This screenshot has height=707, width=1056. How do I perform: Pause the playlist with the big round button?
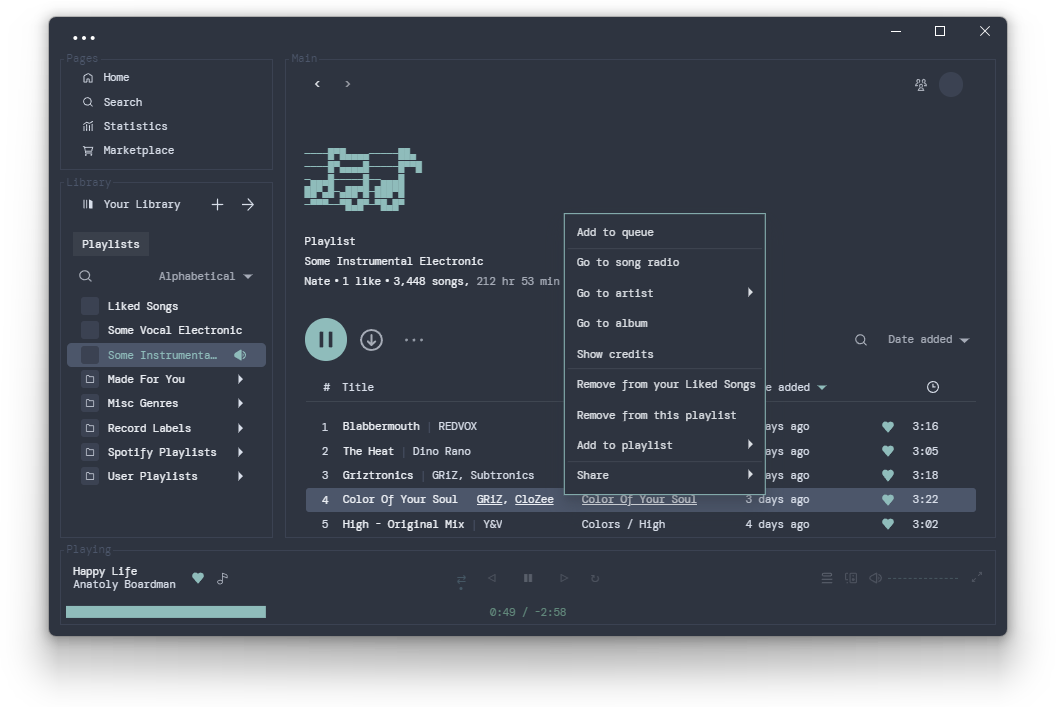pos(326,340)
